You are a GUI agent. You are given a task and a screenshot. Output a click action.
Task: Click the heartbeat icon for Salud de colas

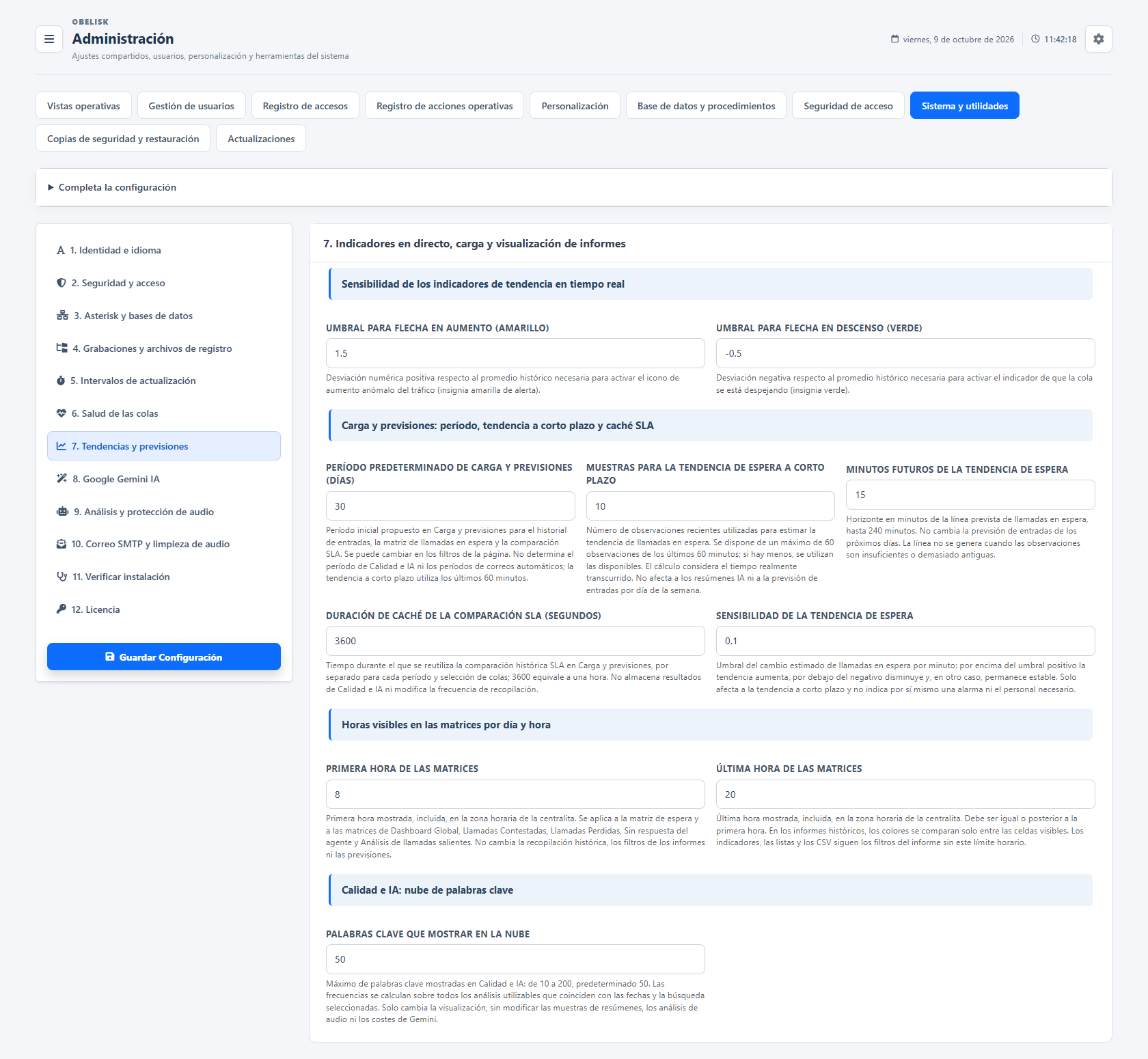point(61,413)
